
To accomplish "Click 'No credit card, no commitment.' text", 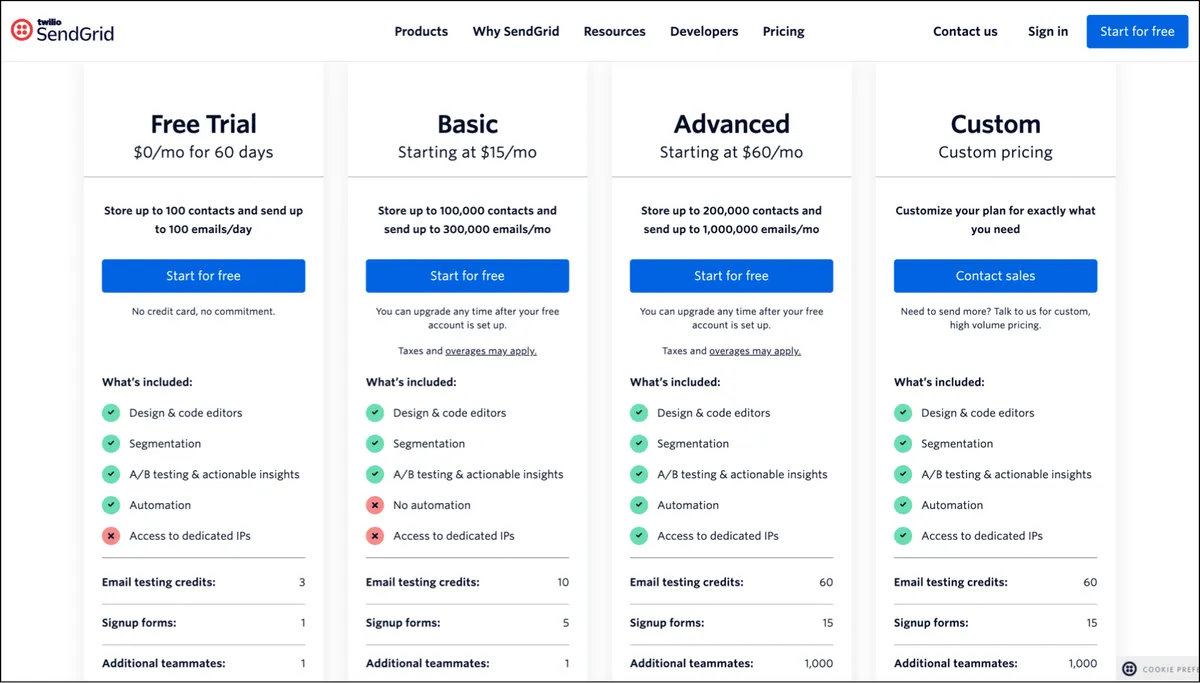I will [x=203, y=311].
